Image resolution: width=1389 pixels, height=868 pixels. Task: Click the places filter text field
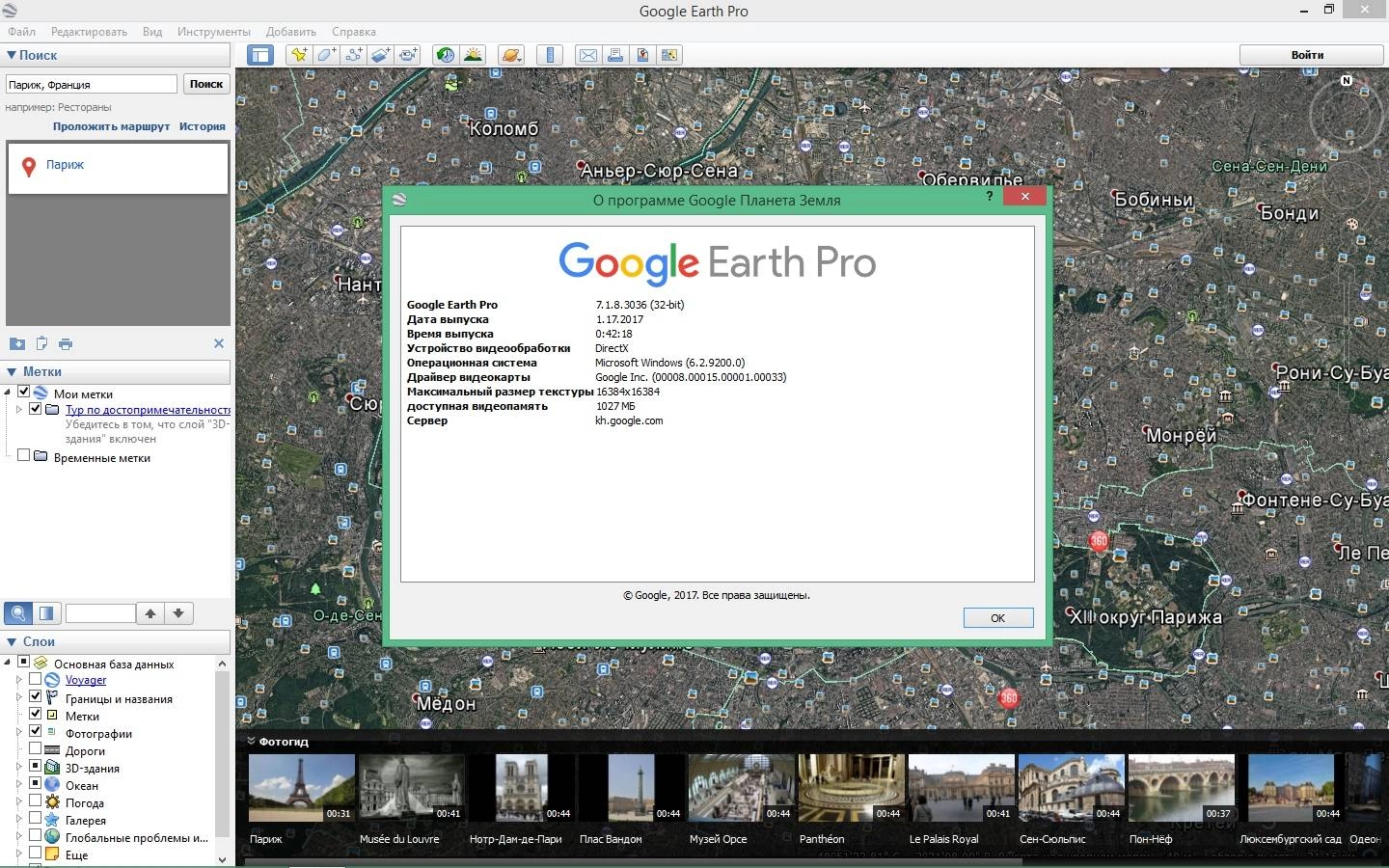point(100,613)
